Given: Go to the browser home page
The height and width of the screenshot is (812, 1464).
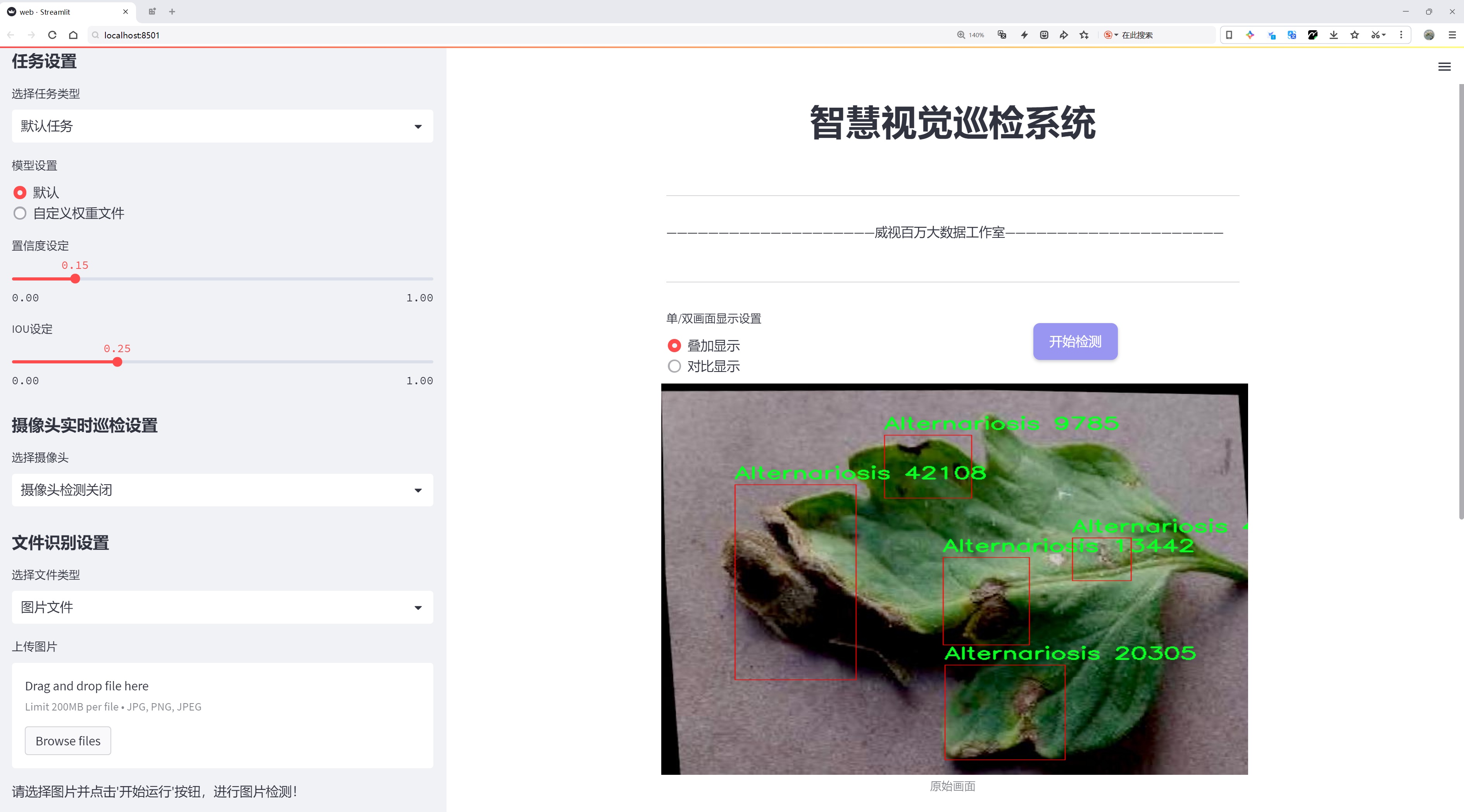Looking at the screenshot, I should pos(73,35).
